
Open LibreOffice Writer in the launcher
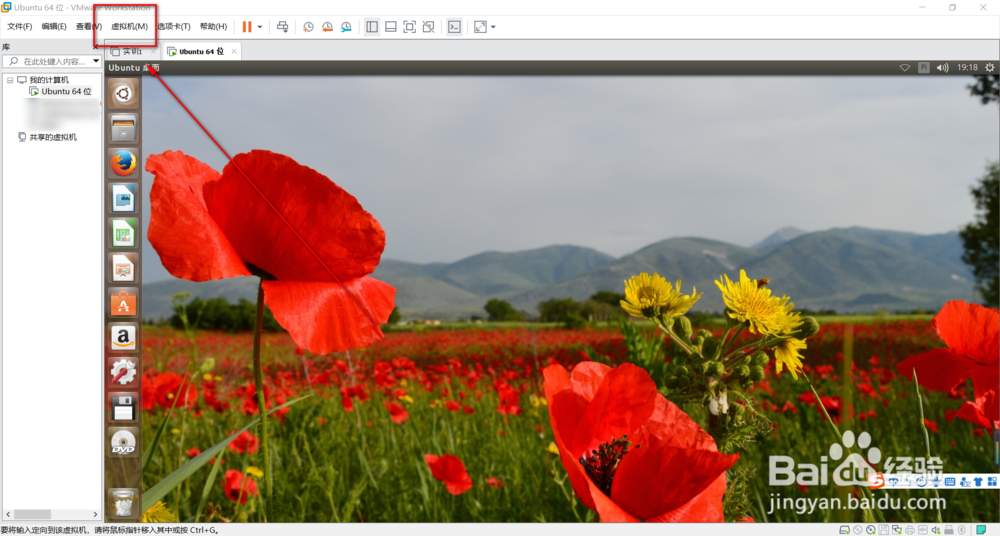(123, 198)
